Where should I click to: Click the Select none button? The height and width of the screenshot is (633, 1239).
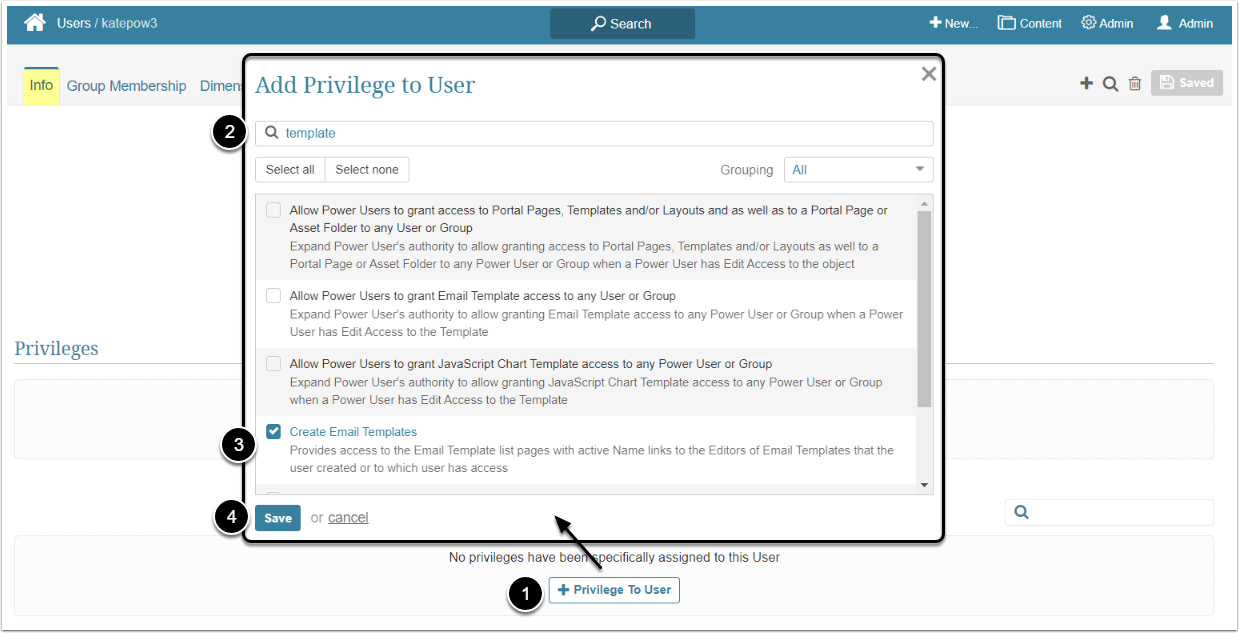[367, 170]
